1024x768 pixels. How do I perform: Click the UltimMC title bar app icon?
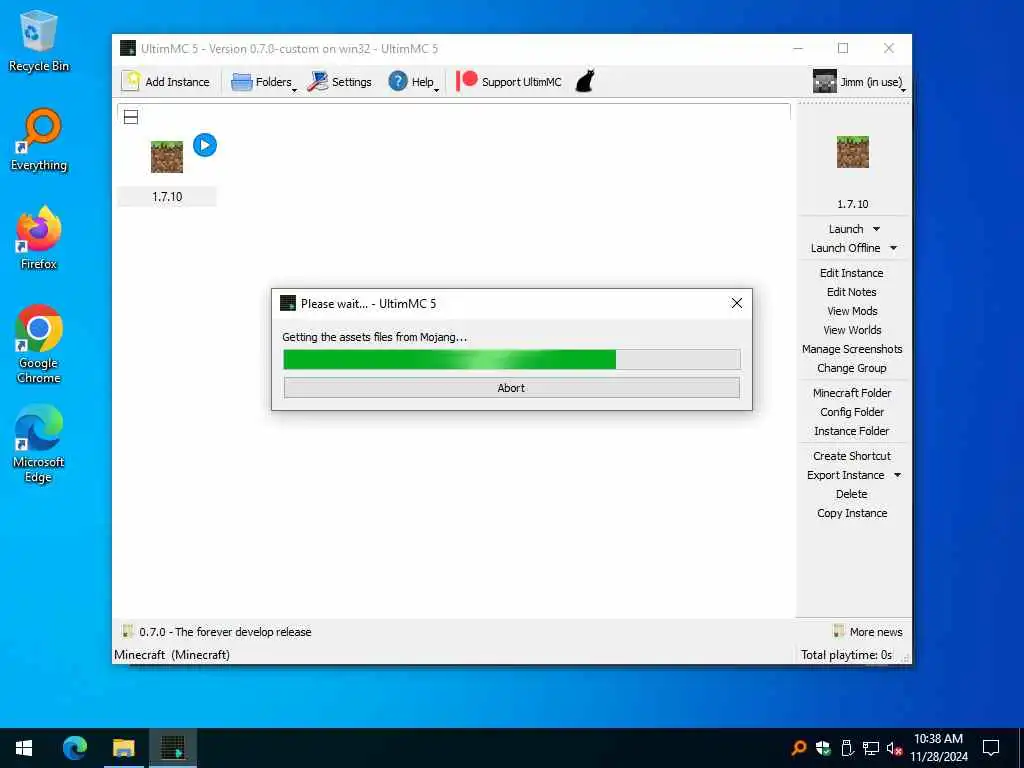(x=128, y=48)
